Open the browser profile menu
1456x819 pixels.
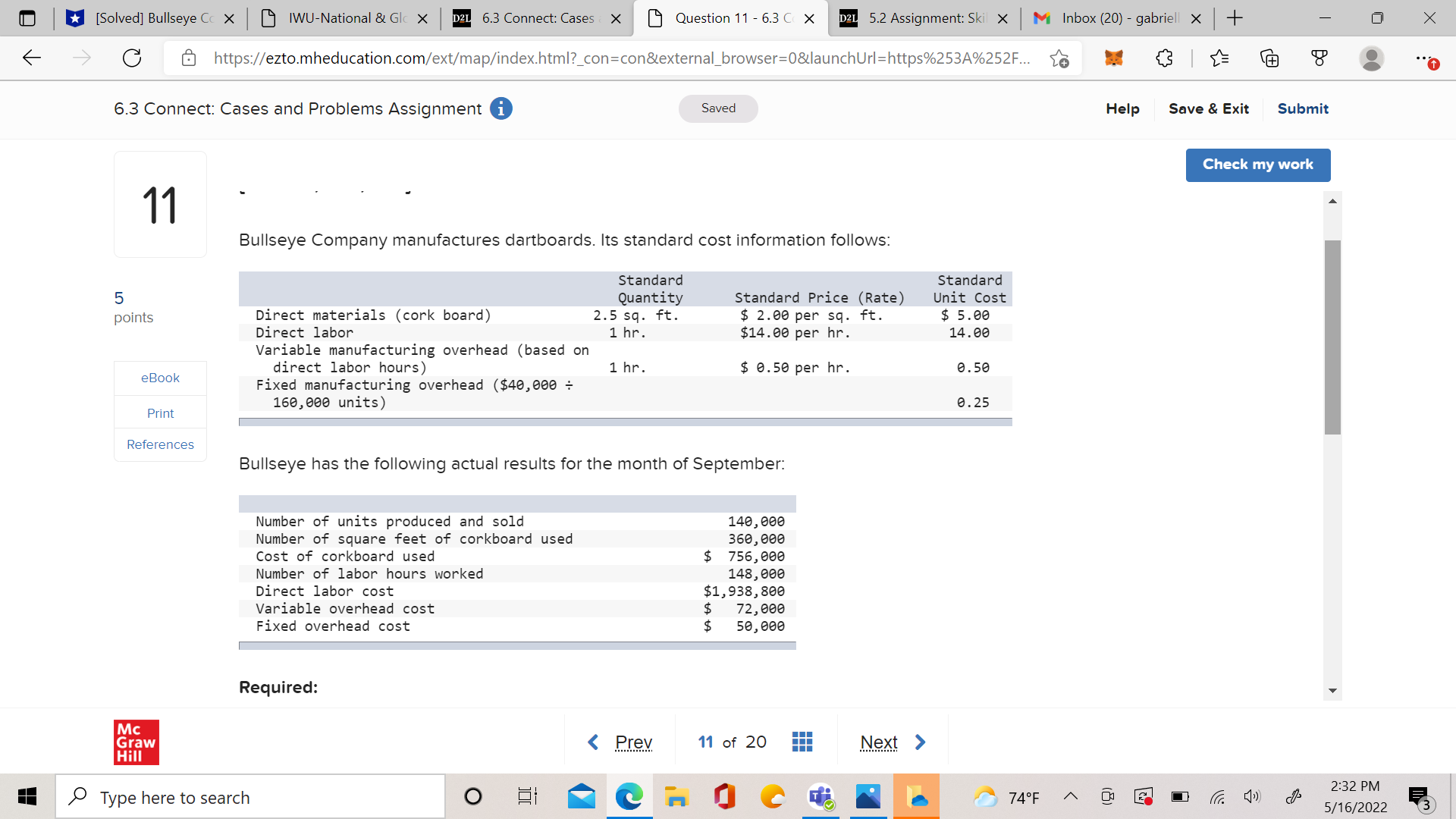click(1373, 58)
